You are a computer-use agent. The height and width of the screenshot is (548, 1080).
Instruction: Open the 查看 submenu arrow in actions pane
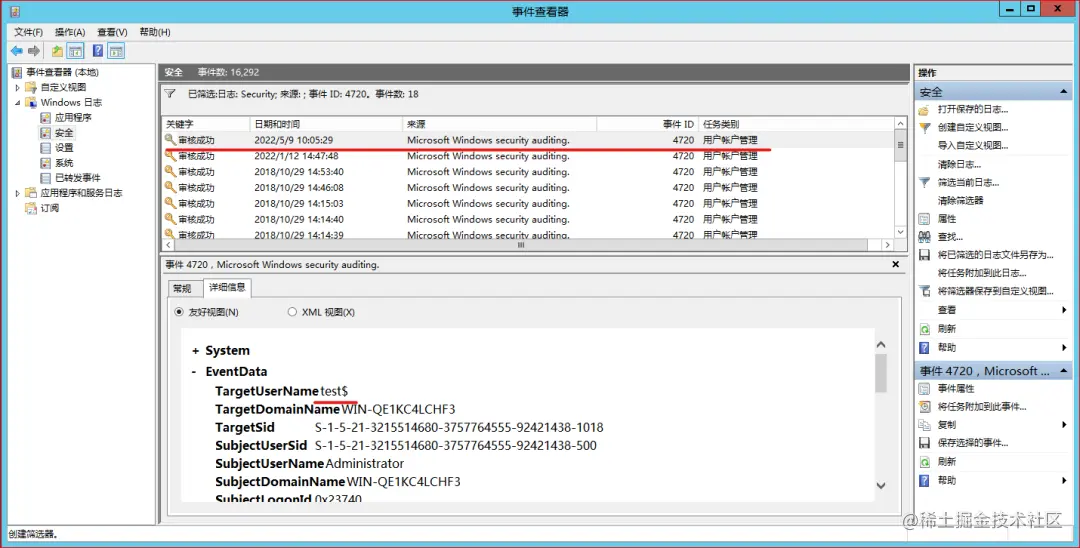[x=1064, y=310]
